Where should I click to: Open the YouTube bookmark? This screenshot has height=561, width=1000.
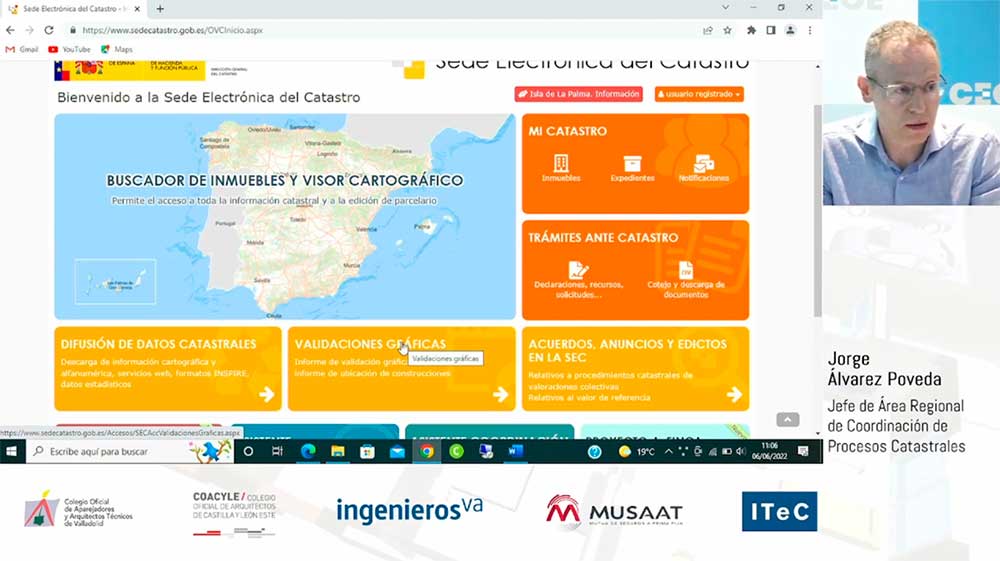[69, 49]
